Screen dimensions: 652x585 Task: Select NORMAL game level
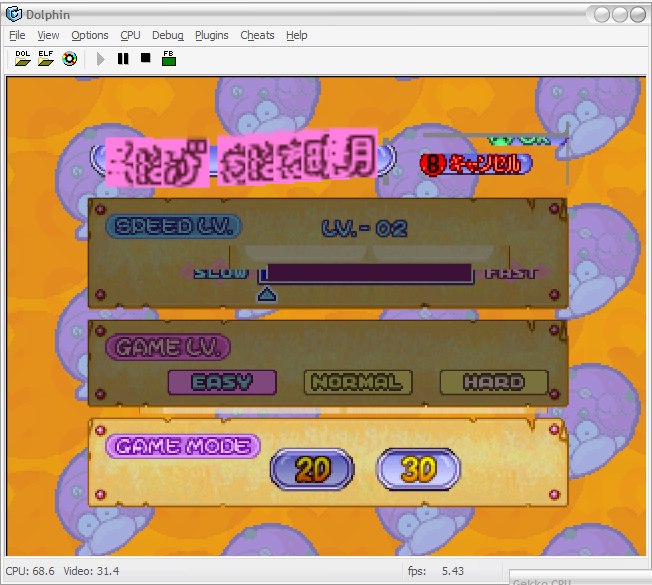point(358,382)
